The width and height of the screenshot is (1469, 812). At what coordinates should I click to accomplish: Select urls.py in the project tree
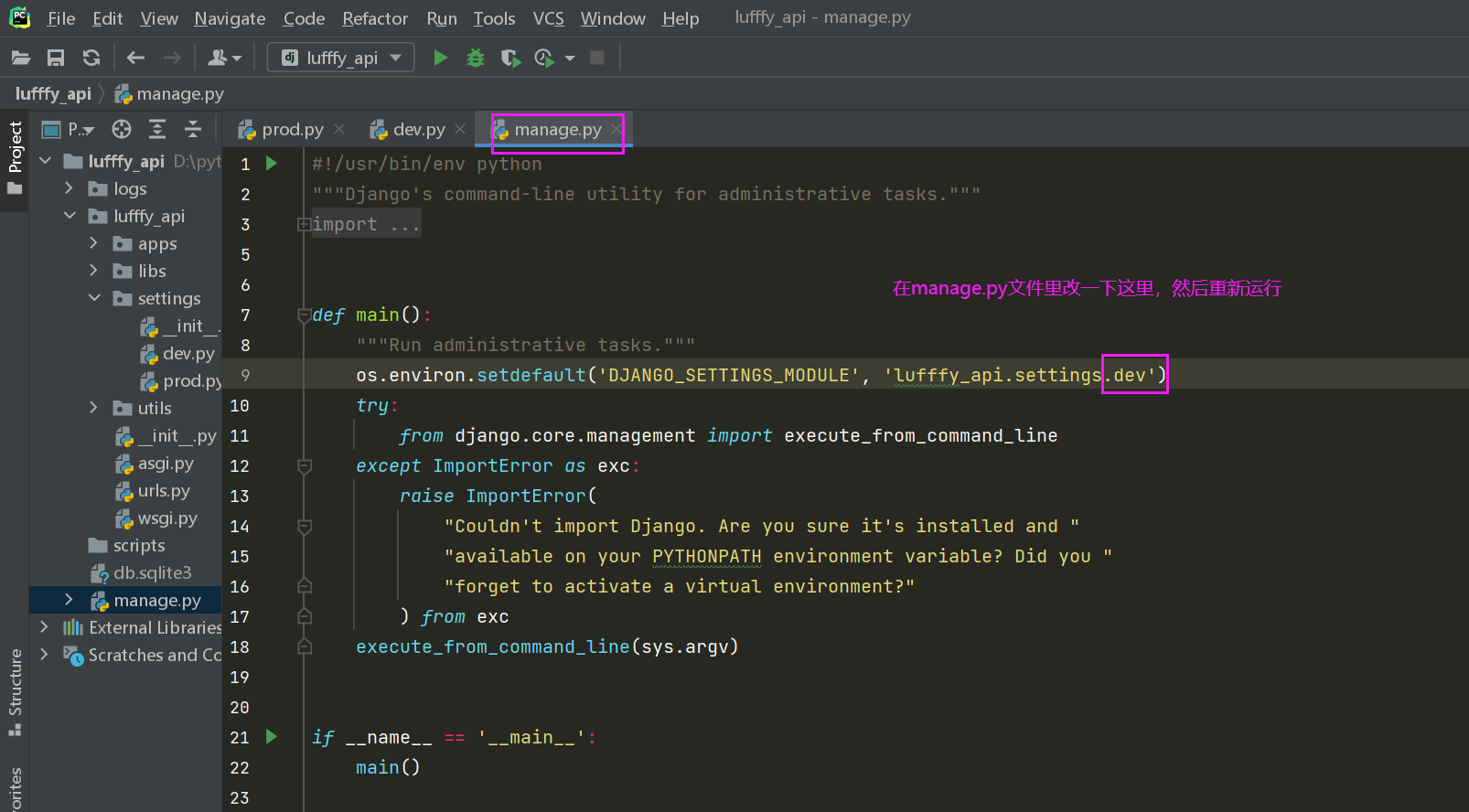(153, 490)
